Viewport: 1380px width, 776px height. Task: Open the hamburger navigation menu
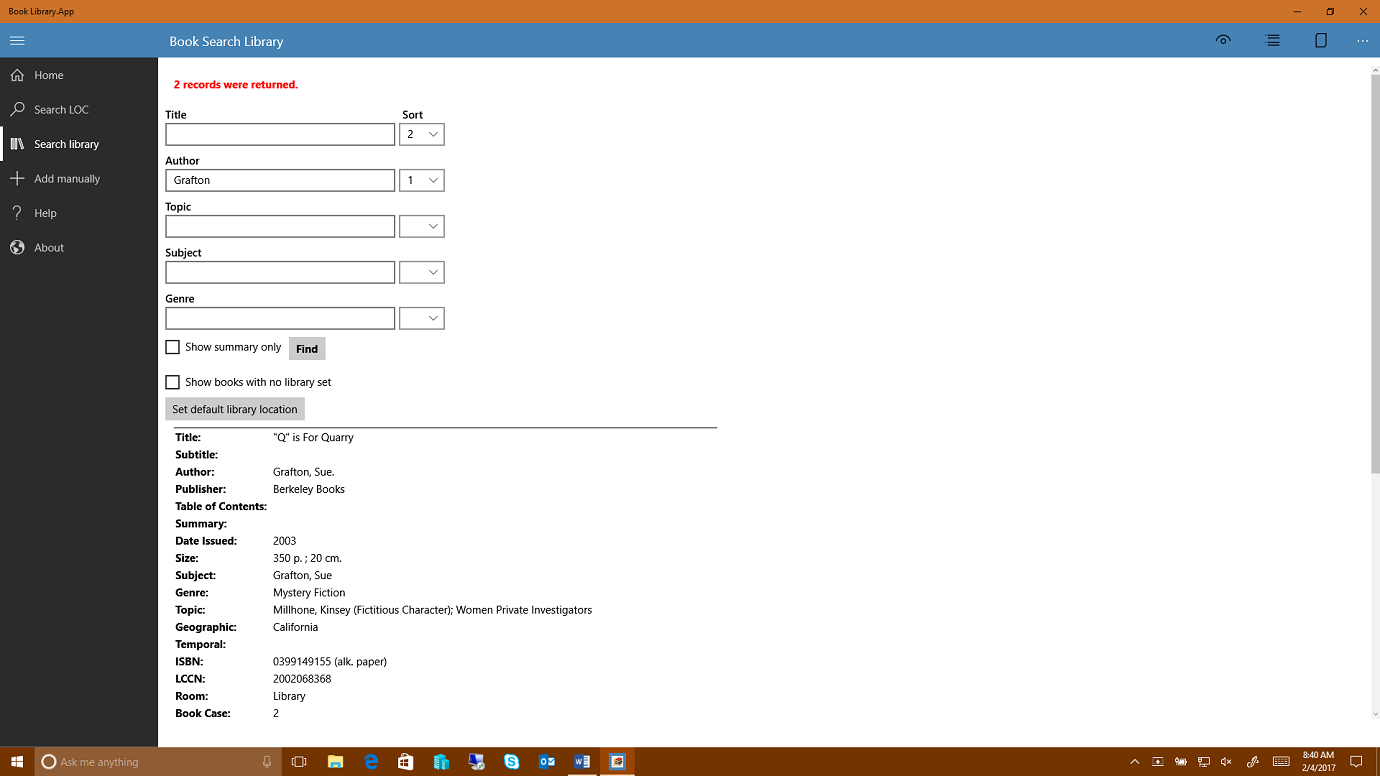17,41
